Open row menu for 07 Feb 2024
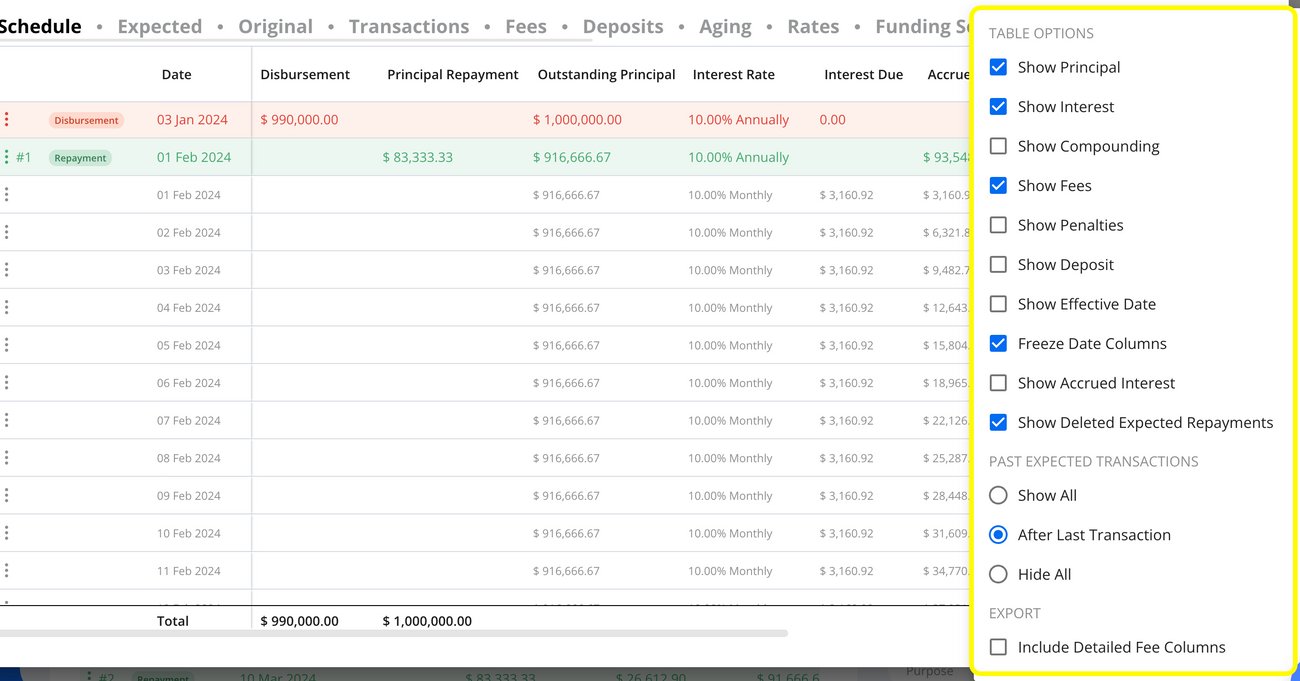 pyautogui.click(x=7, y=420)
